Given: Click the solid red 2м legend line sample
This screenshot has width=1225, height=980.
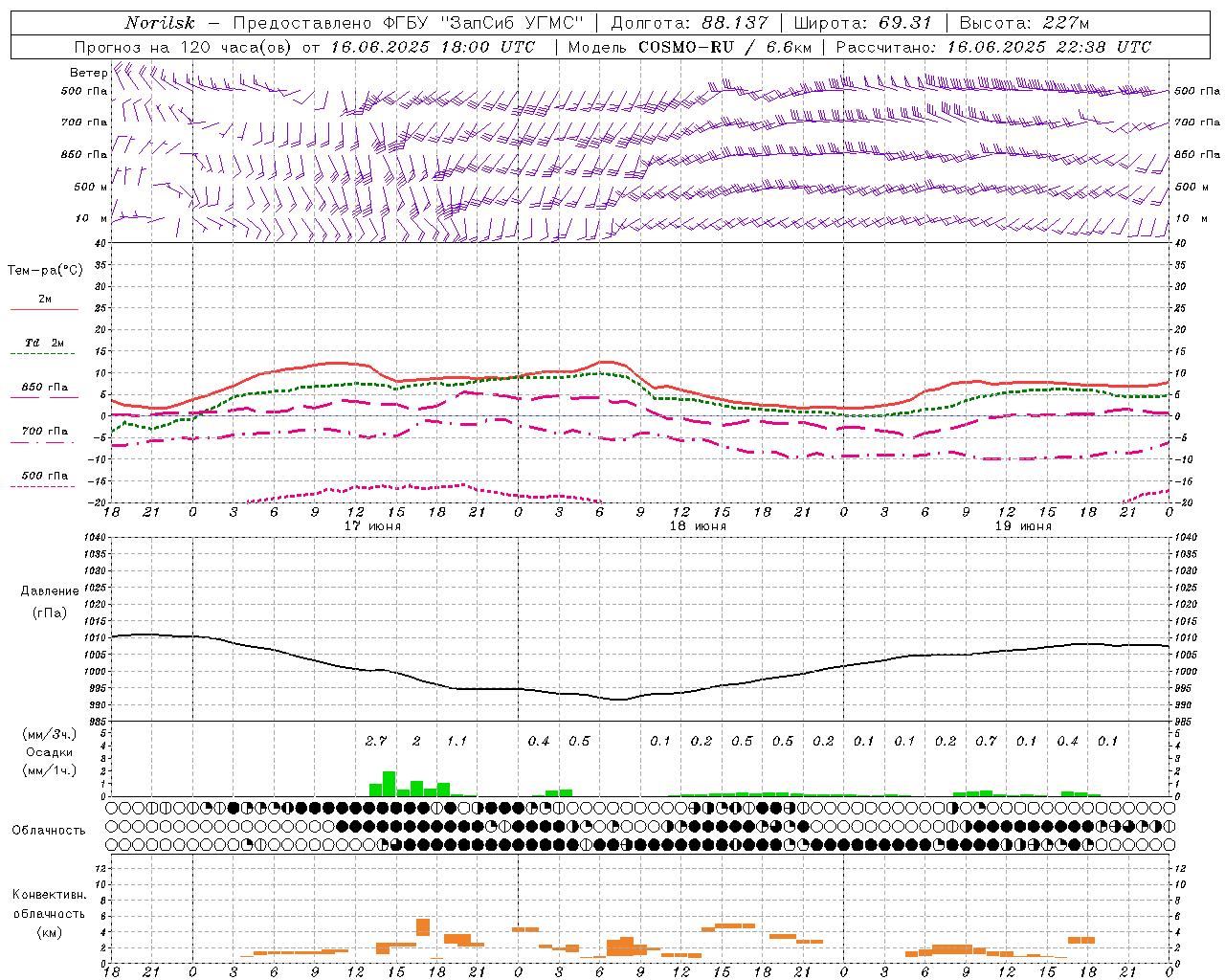Looking at the screenshot, I should coord(44,310).
